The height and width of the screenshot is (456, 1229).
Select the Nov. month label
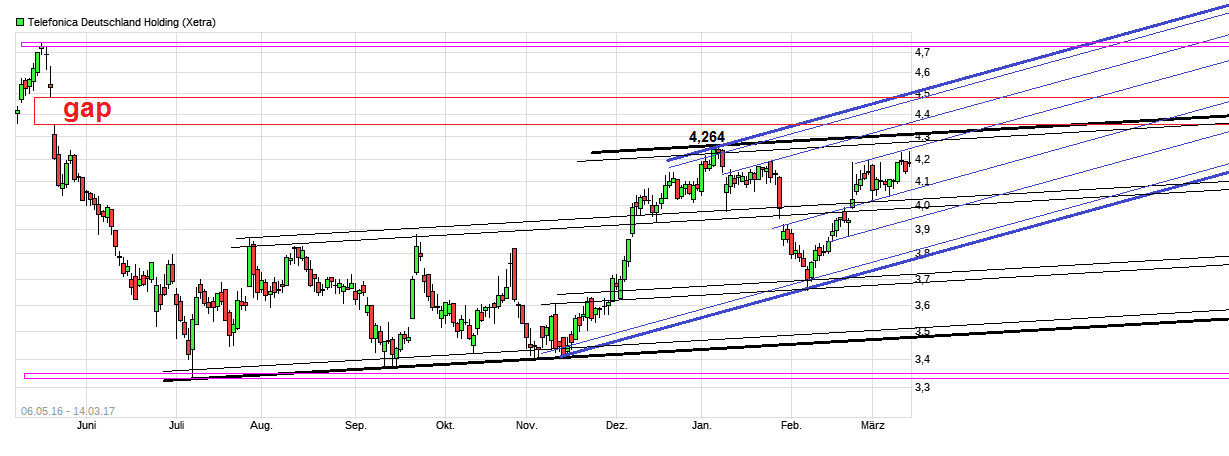point(527,426)
